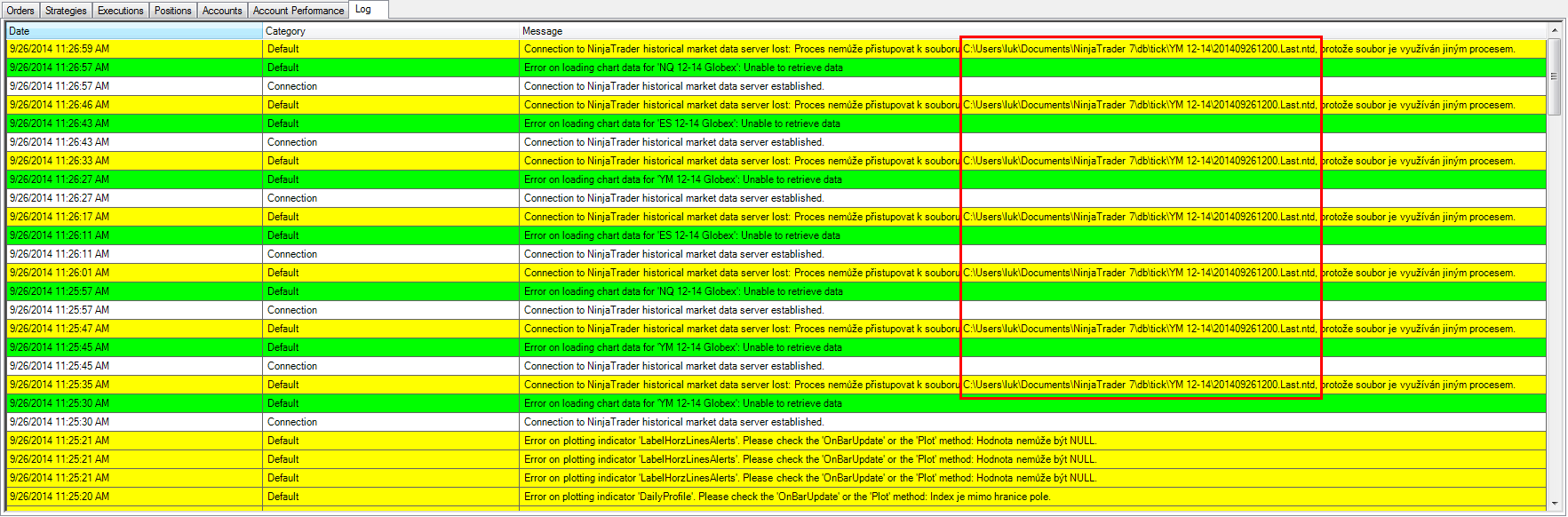Sort by the Category column header
Image resolution: width=1568 pixels, height=517 pixels.
(391, 31)
